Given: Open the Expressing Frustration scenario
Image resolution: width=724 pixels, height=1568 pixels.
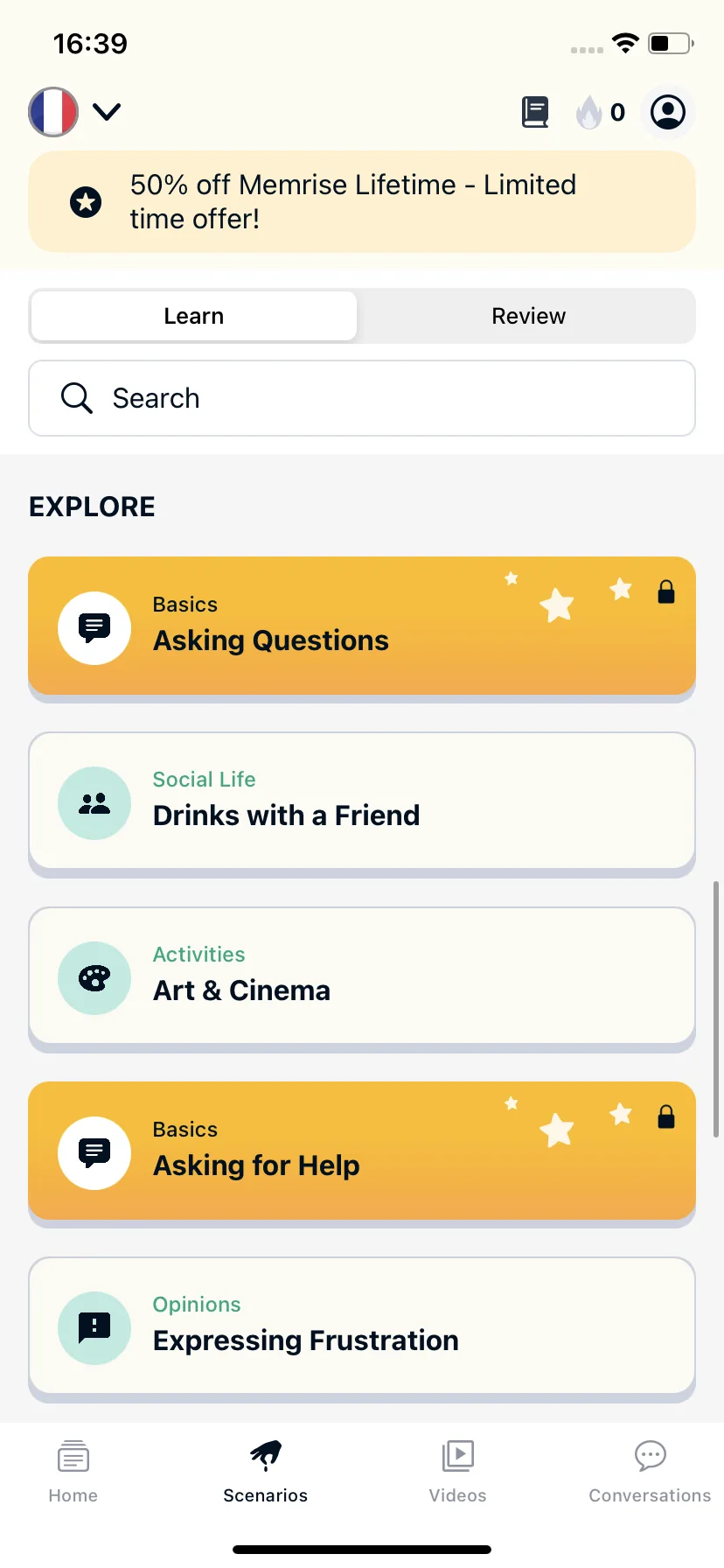Looking at the screenshot, I should pos(362,1326).
